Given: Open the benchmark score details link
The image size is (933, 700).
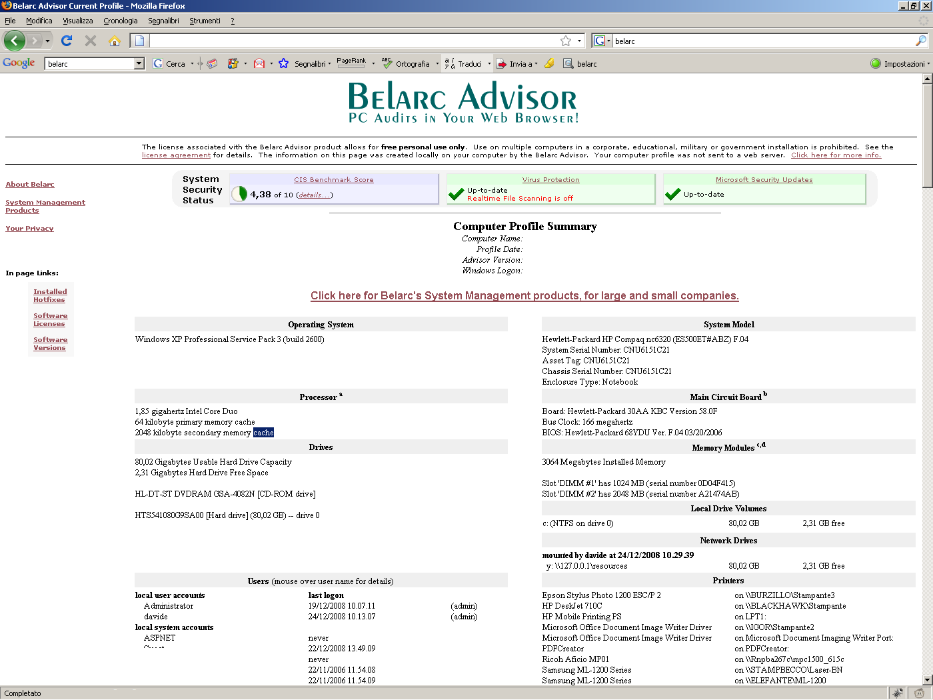Looking at the screenshot, I should coord(314,195).
